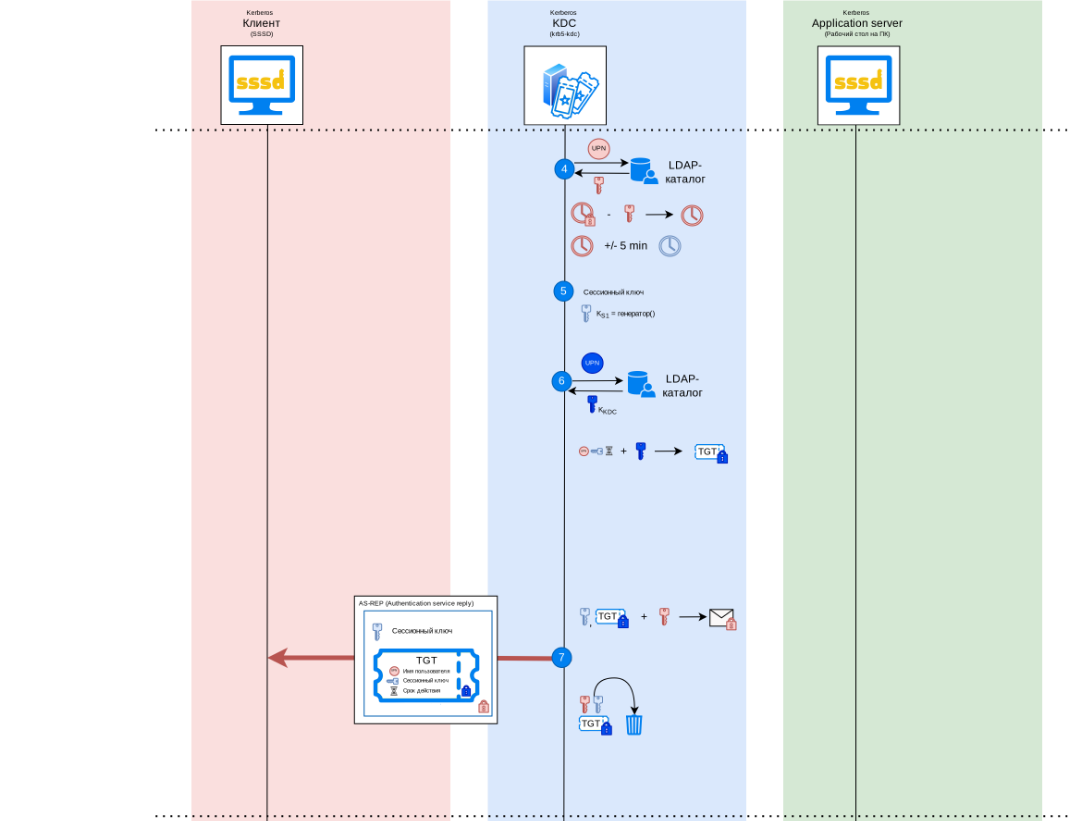Click the red arrowhead pointing to client
The image size is (1070, 822).
[x=279, y=658]
